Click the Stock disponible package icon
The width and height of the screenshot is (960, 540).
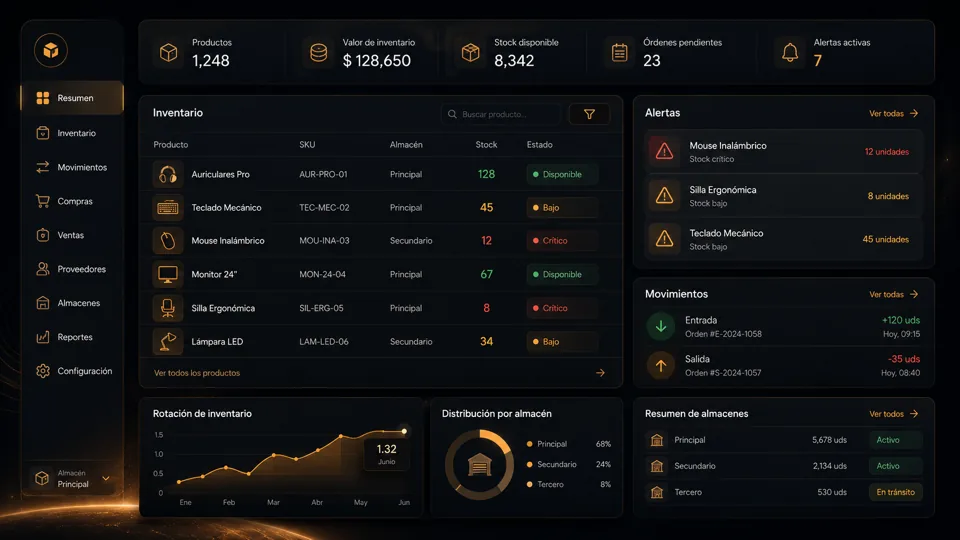pos(470,53)
